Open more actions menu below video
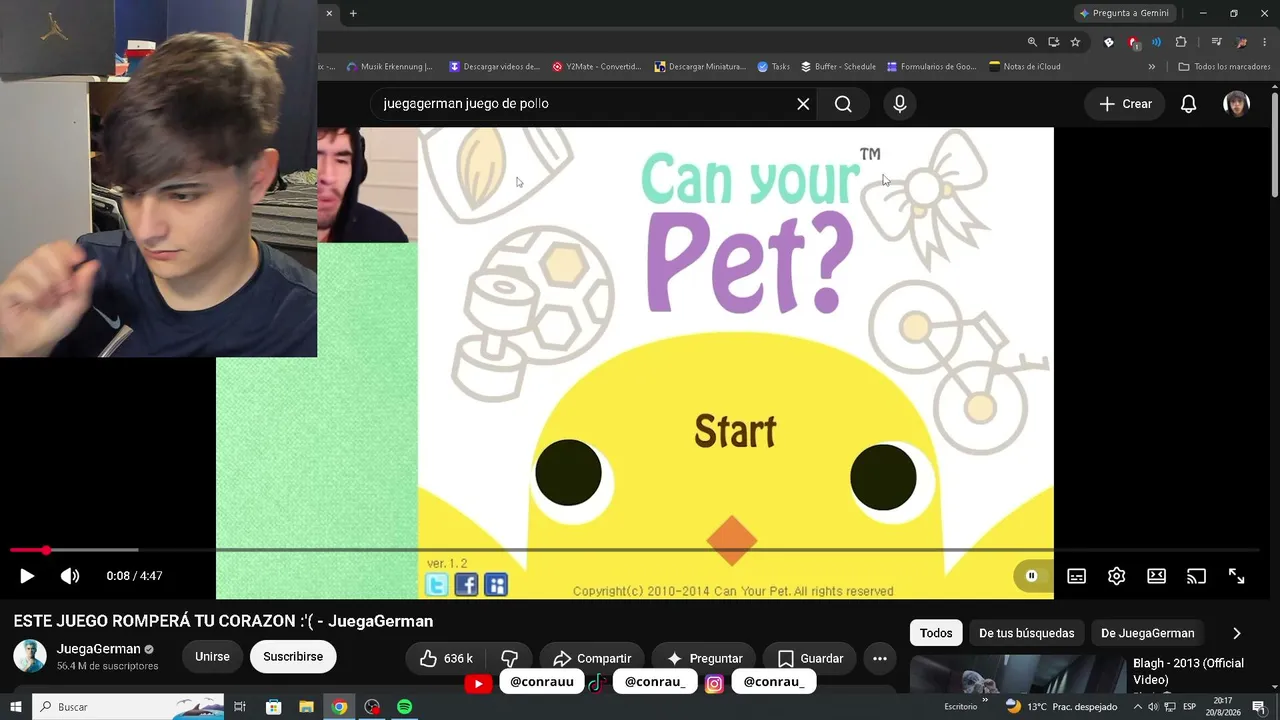This screenshot has width=1280, height=720. click(880, 658)
